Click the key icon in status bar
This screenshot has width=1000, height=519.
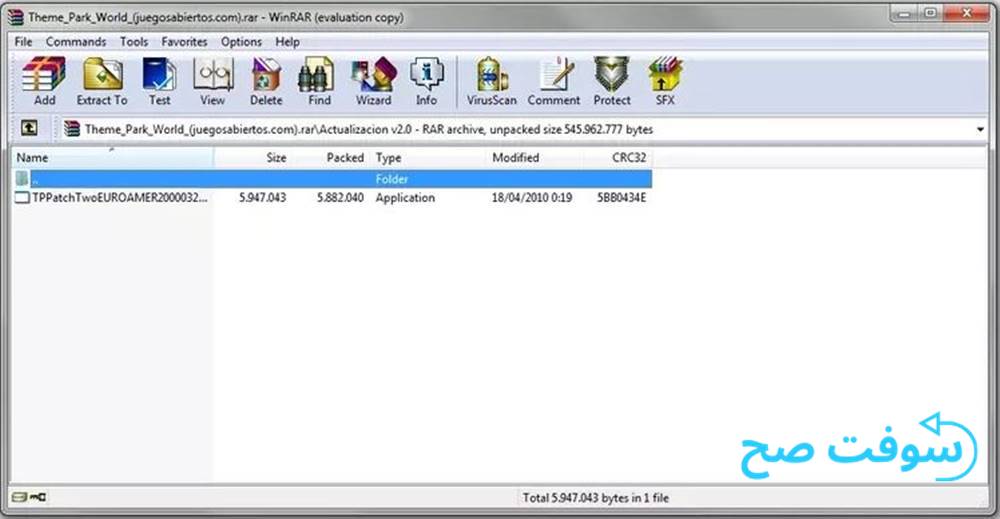point(38,497)
